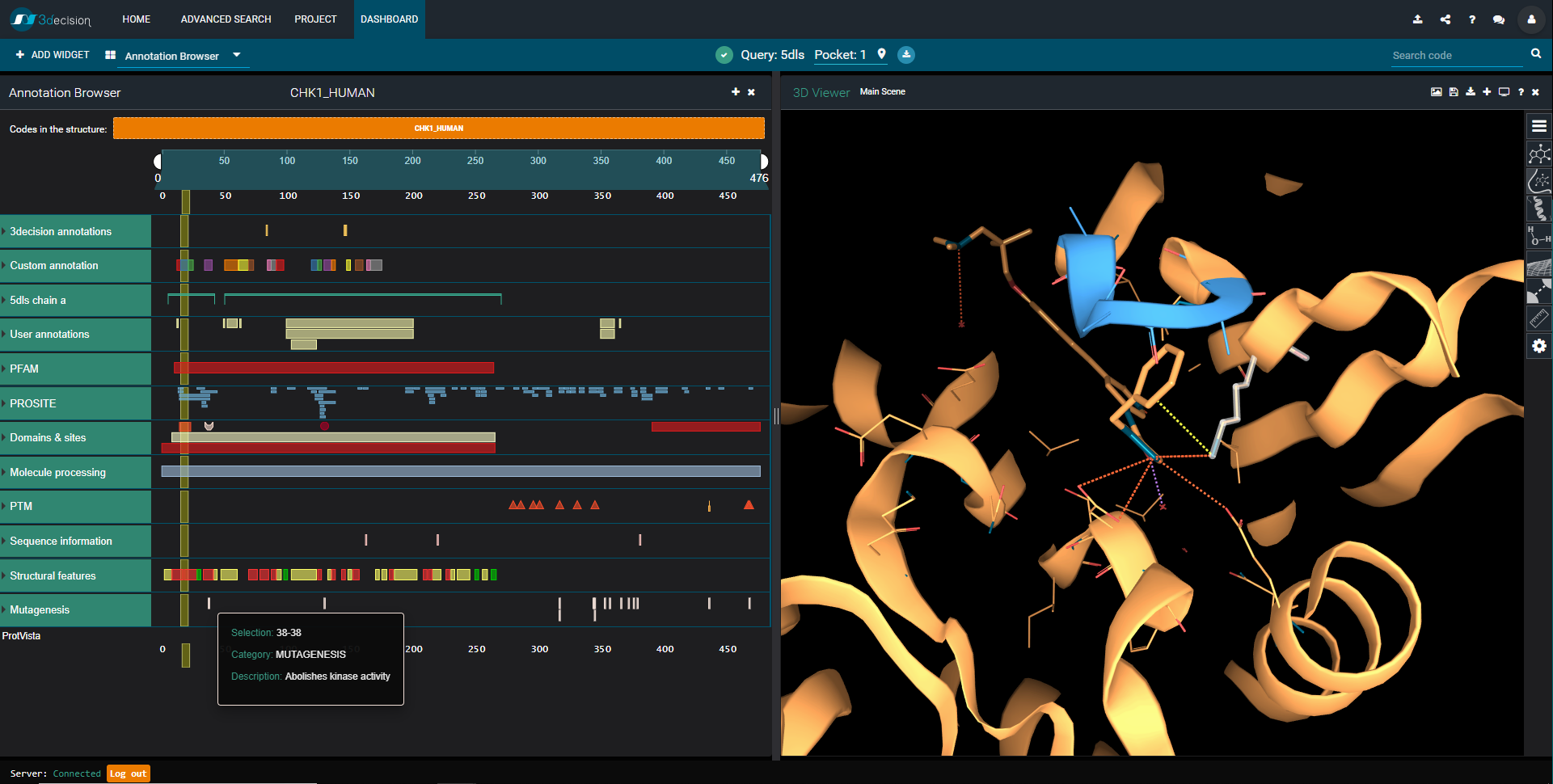The width and height of the screenshot is (1553, 784).
Task: Switch to the PROJECT tab
Action: [315, 19]
